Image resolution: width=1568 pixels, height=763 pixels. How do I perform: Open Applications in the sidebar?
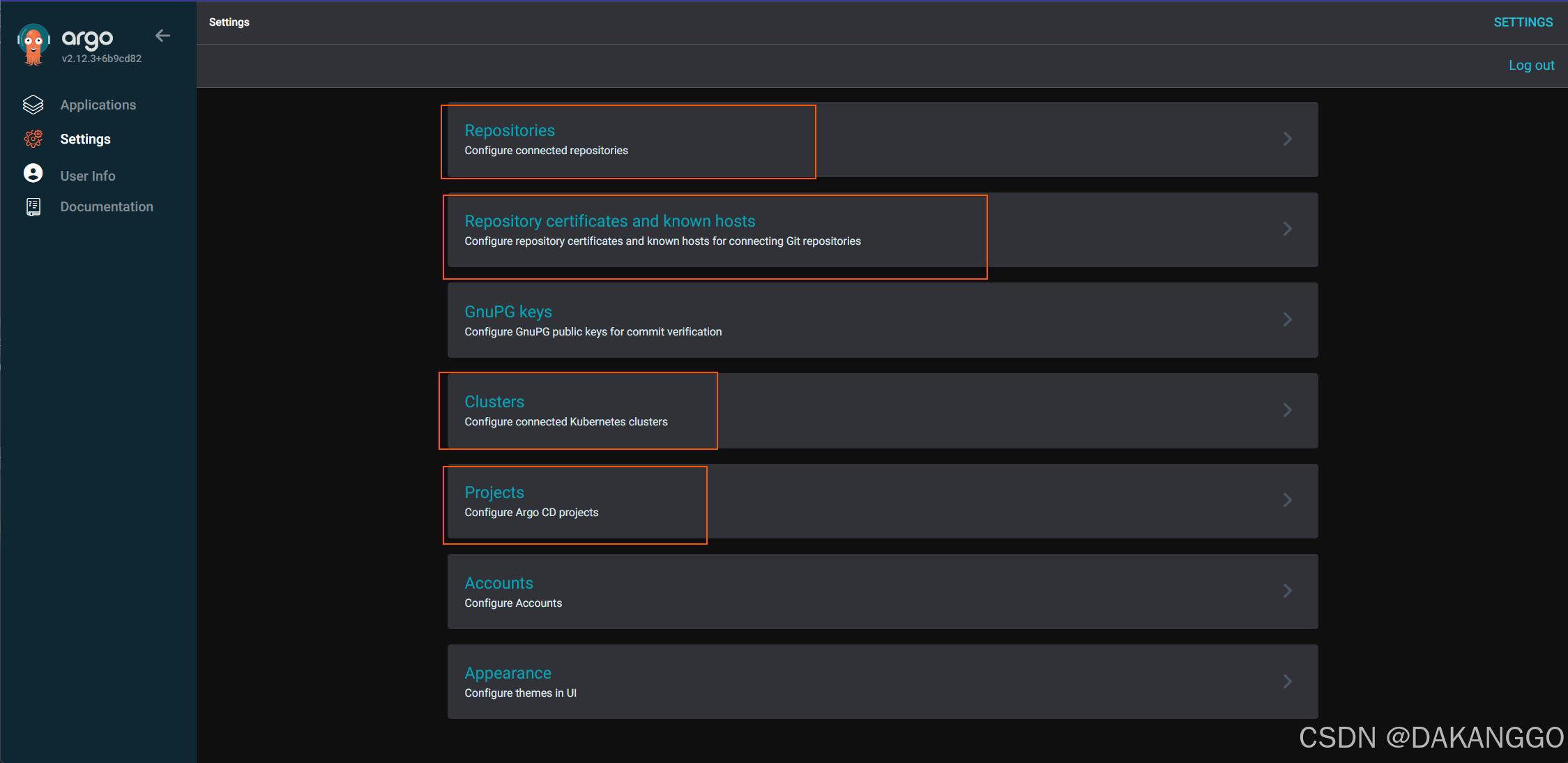pos(98,105)
